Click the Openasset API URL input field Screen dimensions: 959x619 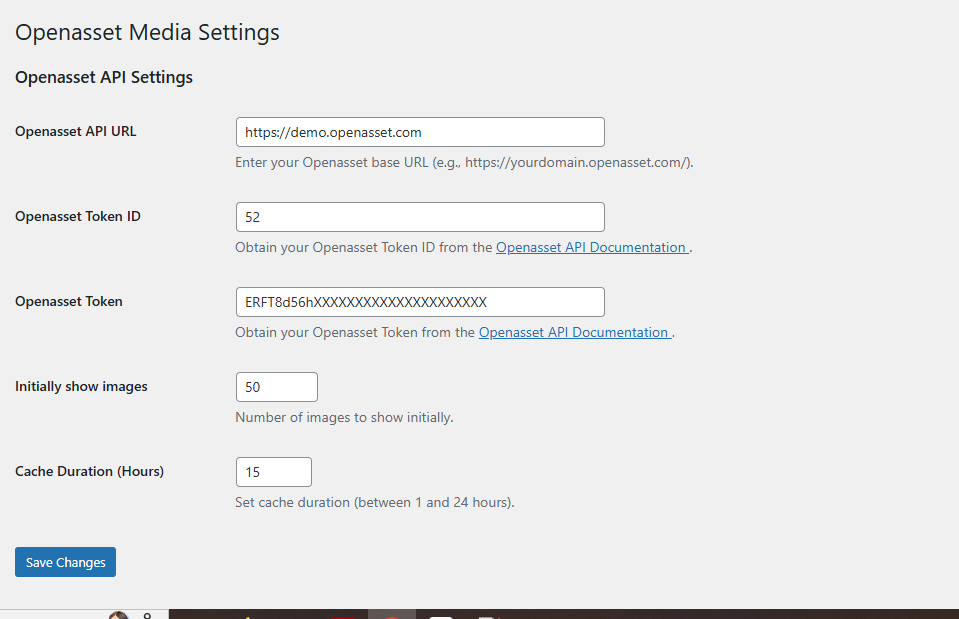419,132
